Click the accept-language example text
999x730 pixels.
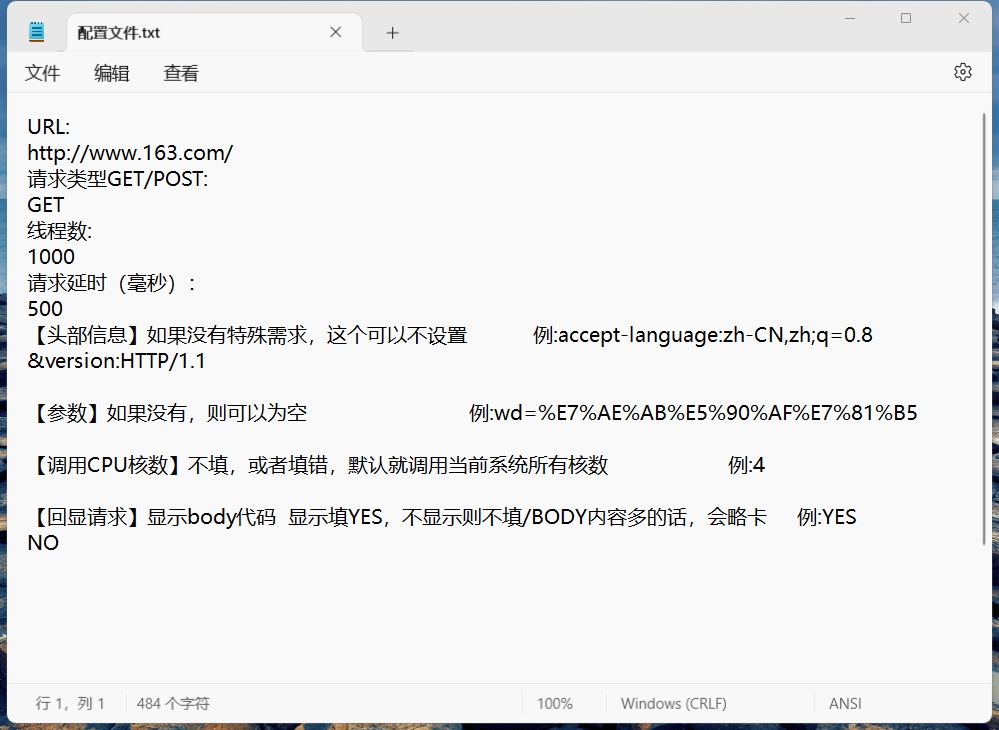tap(715, 335)
